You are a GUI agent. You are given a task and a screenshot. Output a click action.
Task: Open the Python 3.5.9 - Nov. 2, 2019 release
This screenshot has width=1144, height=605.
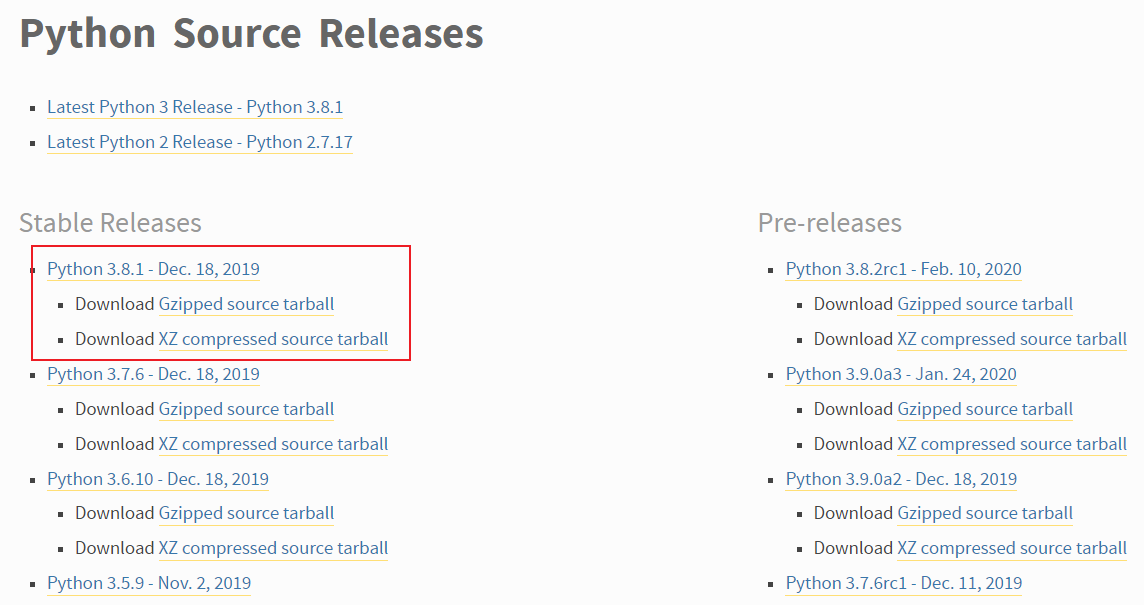tap(149, 583)
